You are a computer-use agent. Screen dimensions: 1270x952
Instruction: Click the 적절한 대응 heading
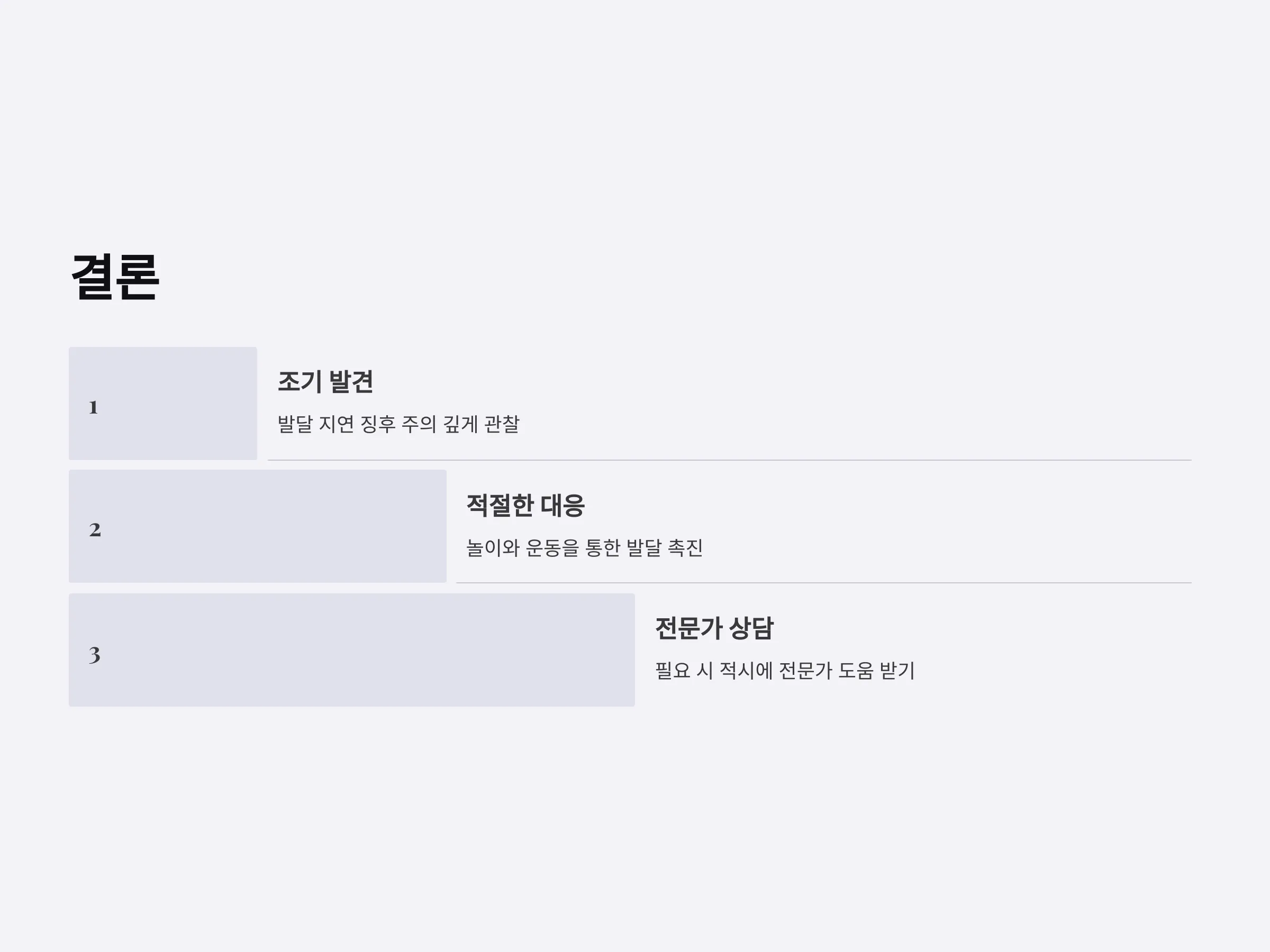click(525, 506)
